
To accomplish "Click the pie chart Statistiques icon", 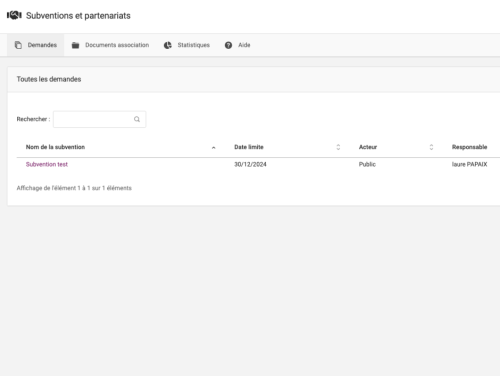I will [168, 45].
